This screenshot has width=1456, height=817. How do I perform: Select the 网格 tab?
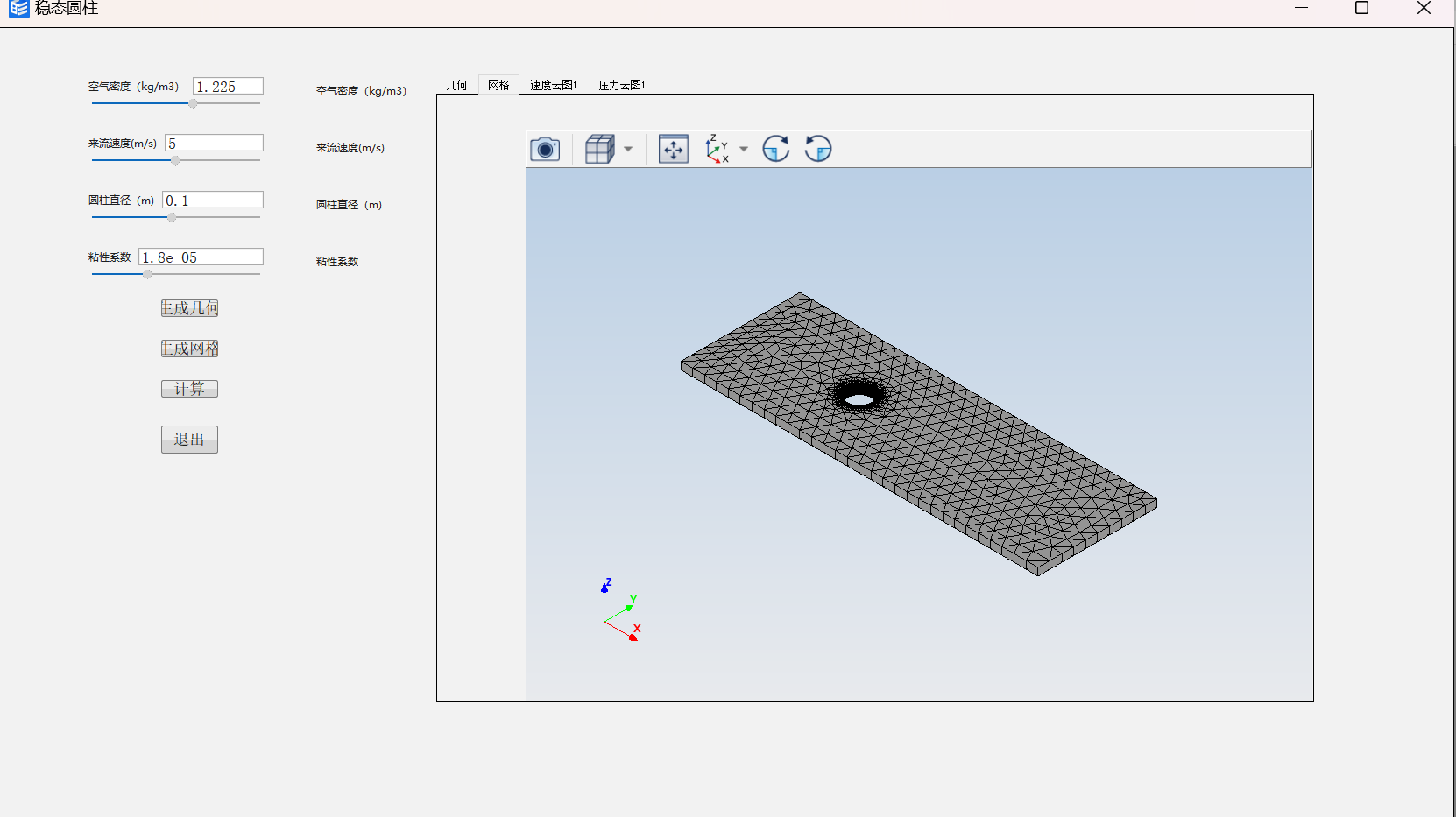(498, 84)
